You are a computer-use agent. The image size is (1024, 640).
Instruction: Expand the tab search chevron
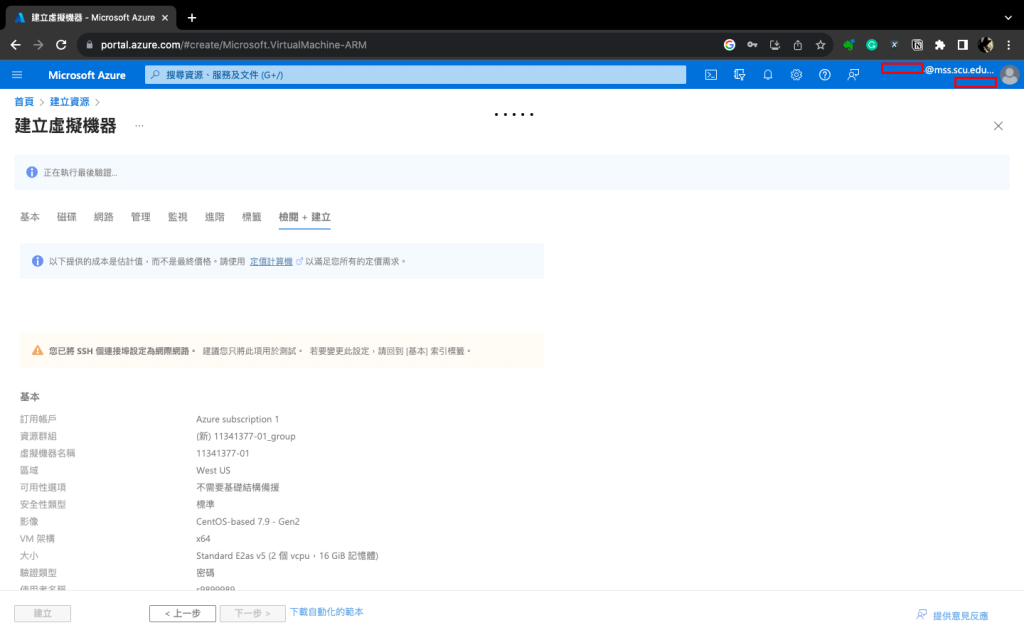point(1008,18)
